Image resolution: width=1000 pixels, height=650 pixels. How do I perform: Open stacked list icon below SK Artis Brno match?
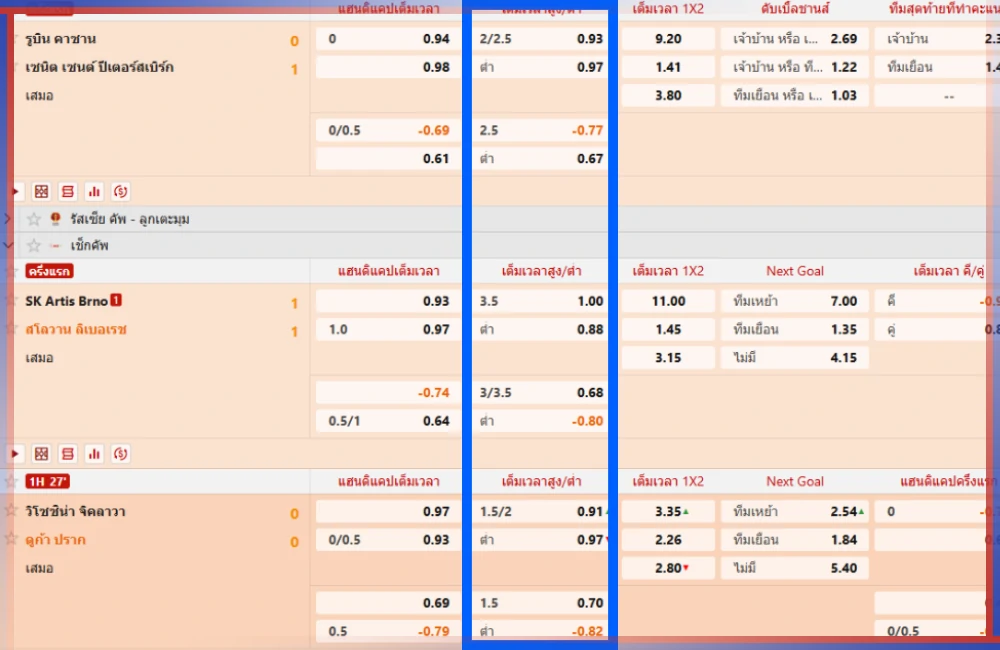[68, 454]
